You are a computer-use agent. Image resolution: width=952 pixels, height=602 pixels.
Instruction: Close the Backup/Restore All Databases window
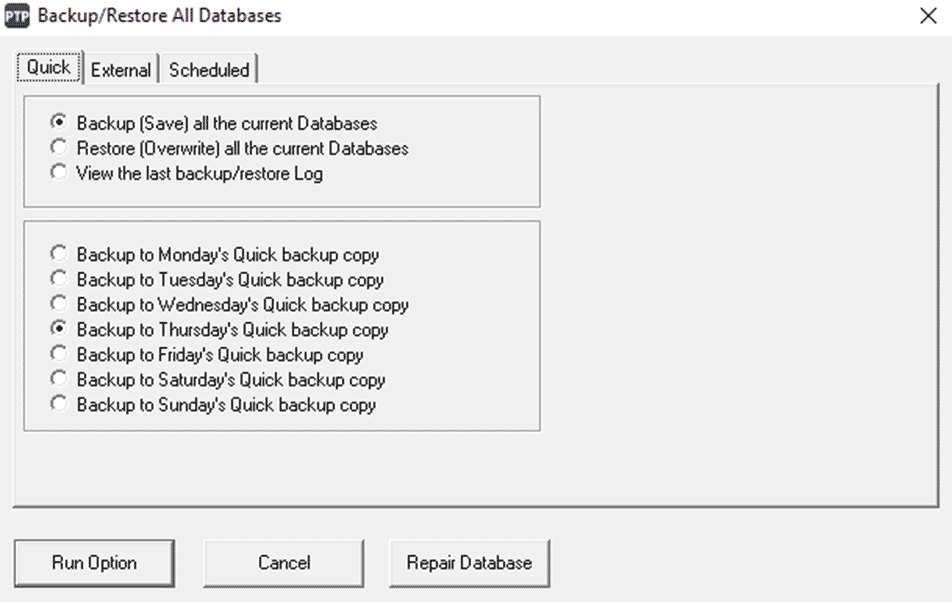coord(930,16)
